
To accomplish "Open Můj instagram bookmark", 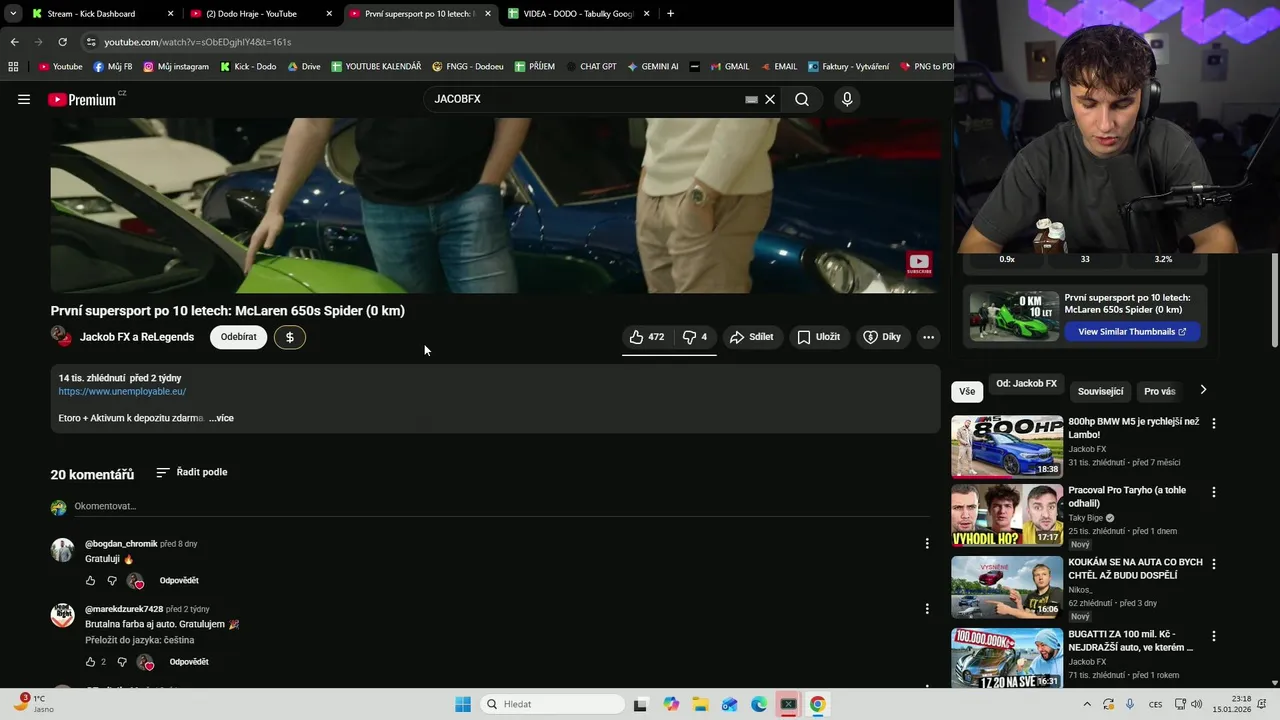I will pyautogui.click(x=176, y=67).
